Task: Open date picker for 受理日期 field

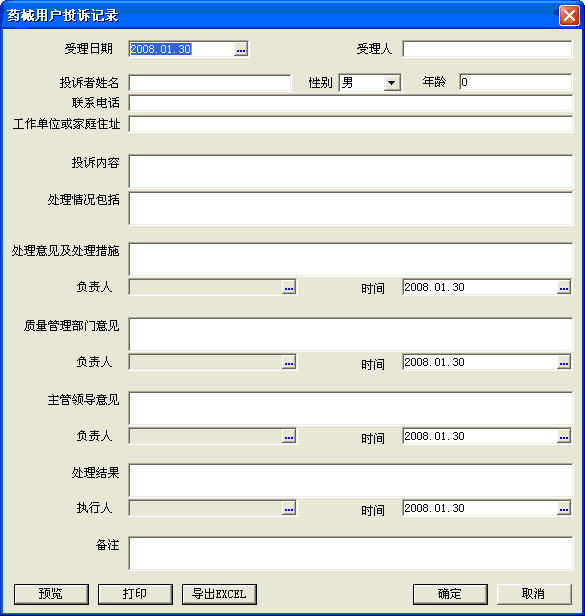Action: (x=240, y=50)
